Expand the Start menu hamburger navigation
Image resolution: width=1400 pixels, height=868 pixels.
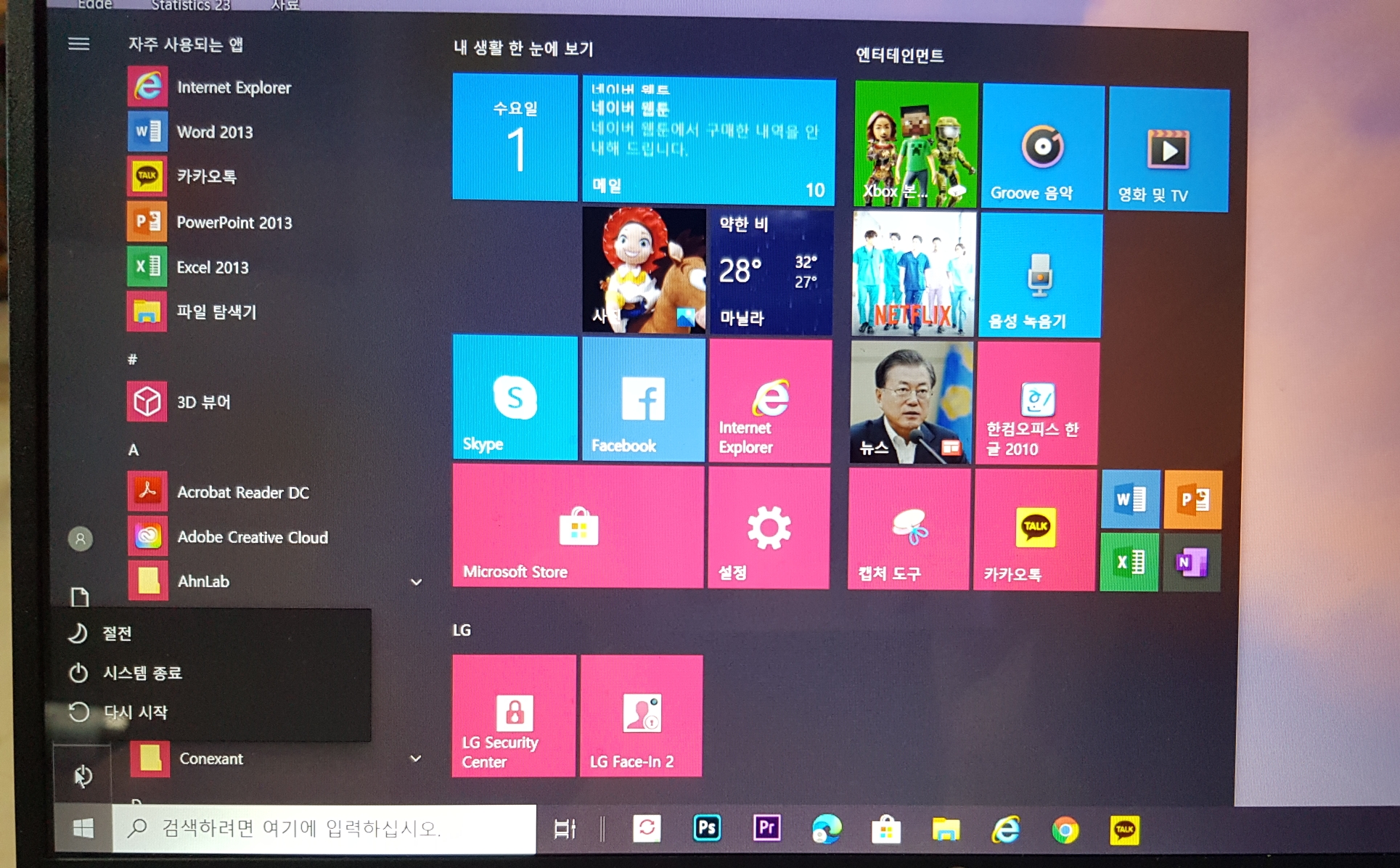coord(79,44)
